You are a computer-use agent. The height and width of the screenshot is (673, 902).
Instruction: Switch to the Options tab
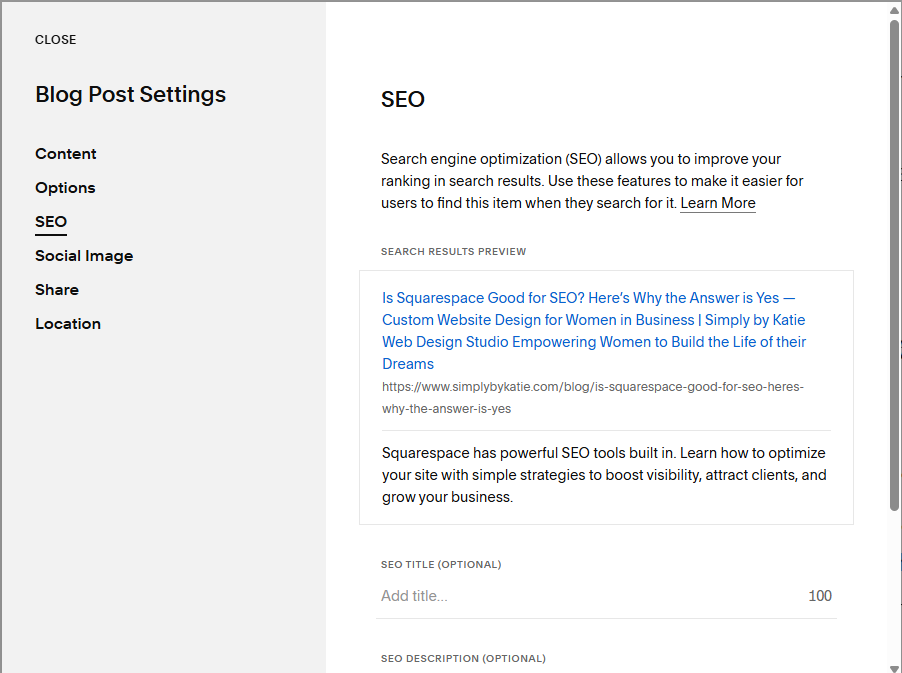(65, 188)
